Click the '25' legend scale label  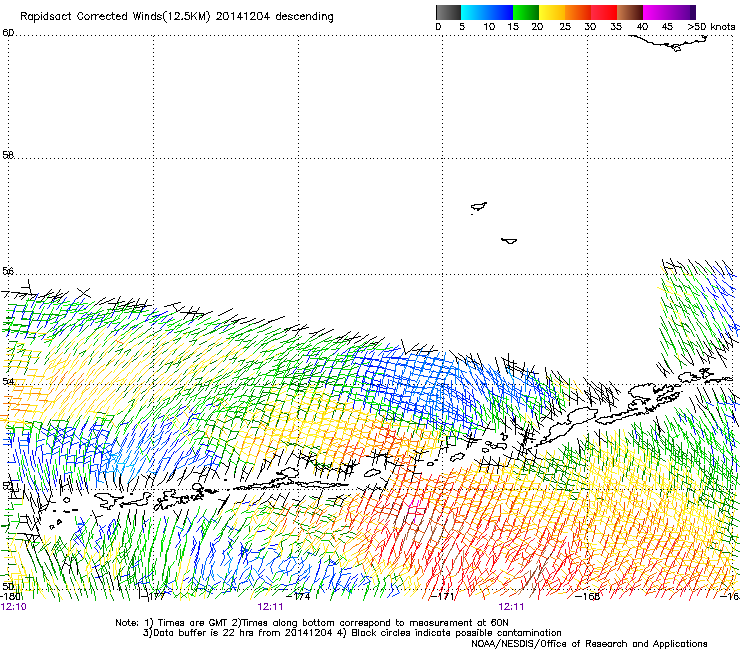tap(565, 27)
